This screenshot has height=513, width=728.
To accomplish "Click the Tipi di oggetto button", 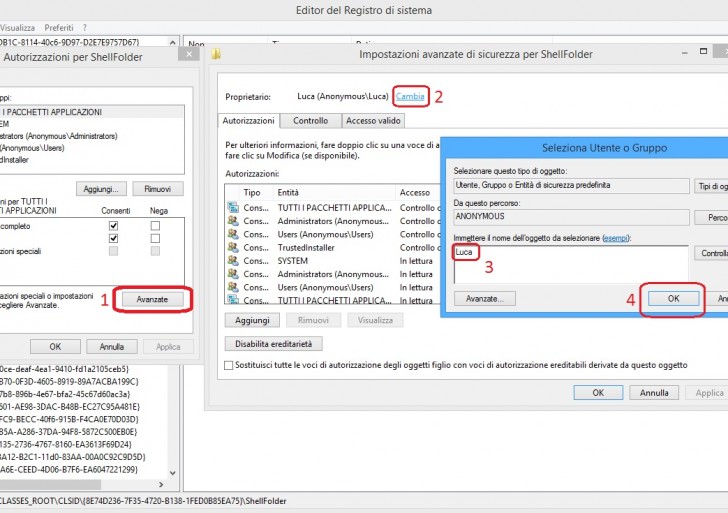I will (711, 186).
